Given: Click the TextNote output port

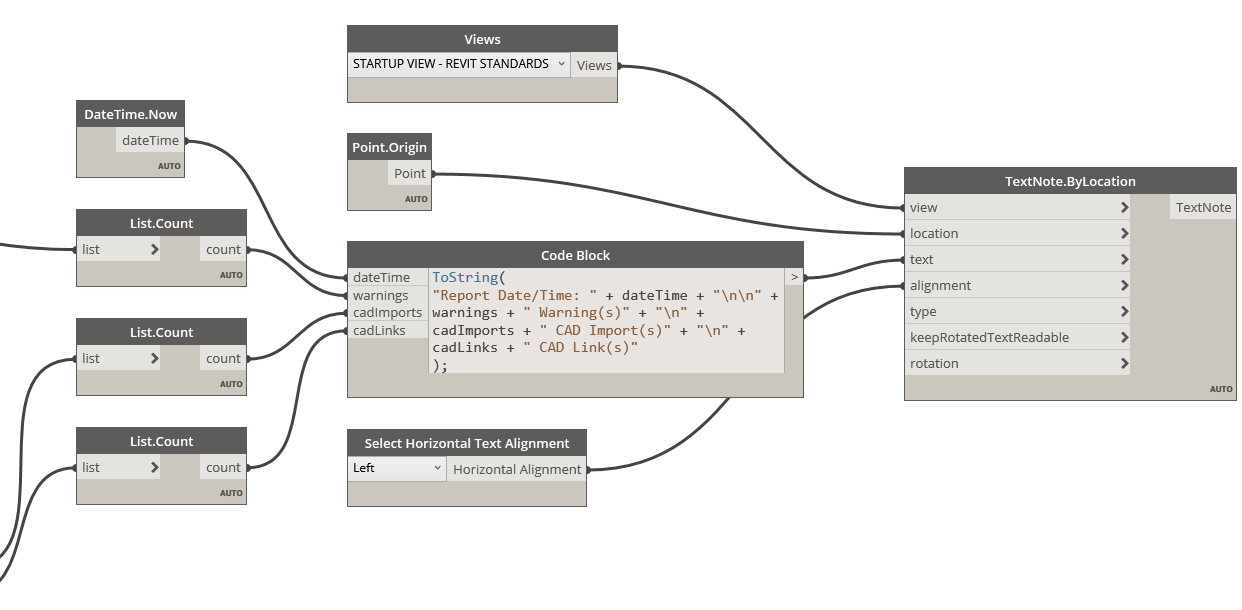Looking at the screenshot, I should pos(1203,207).
